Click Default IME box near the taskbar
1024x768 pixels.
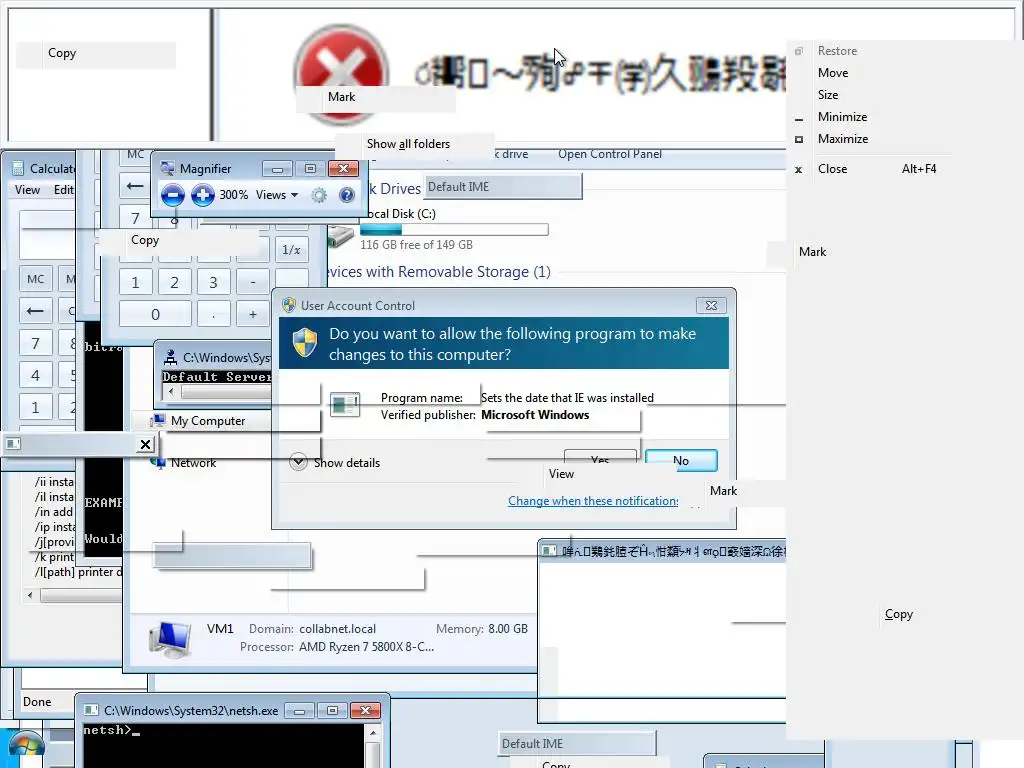pyautogui.click(x=577, y=743)
